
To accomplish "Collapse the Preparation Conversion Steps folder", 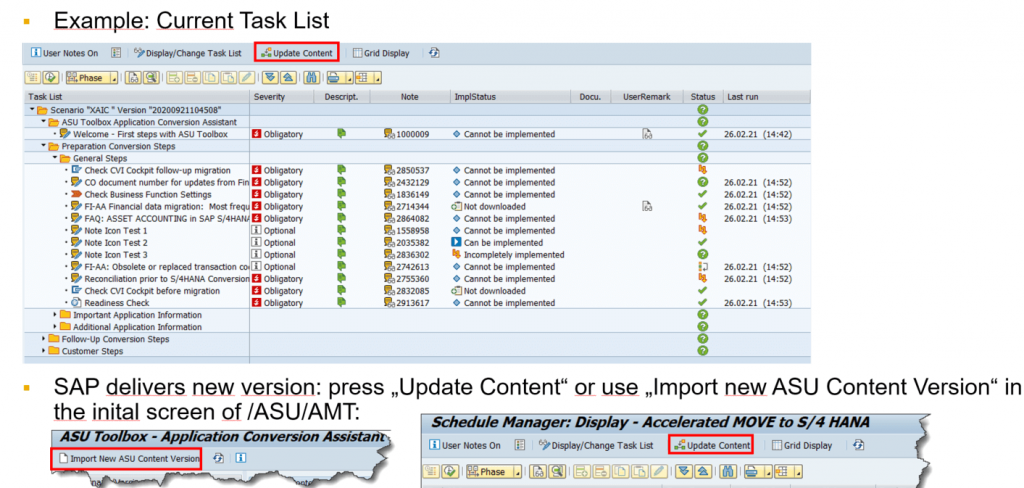I will 44,146.
